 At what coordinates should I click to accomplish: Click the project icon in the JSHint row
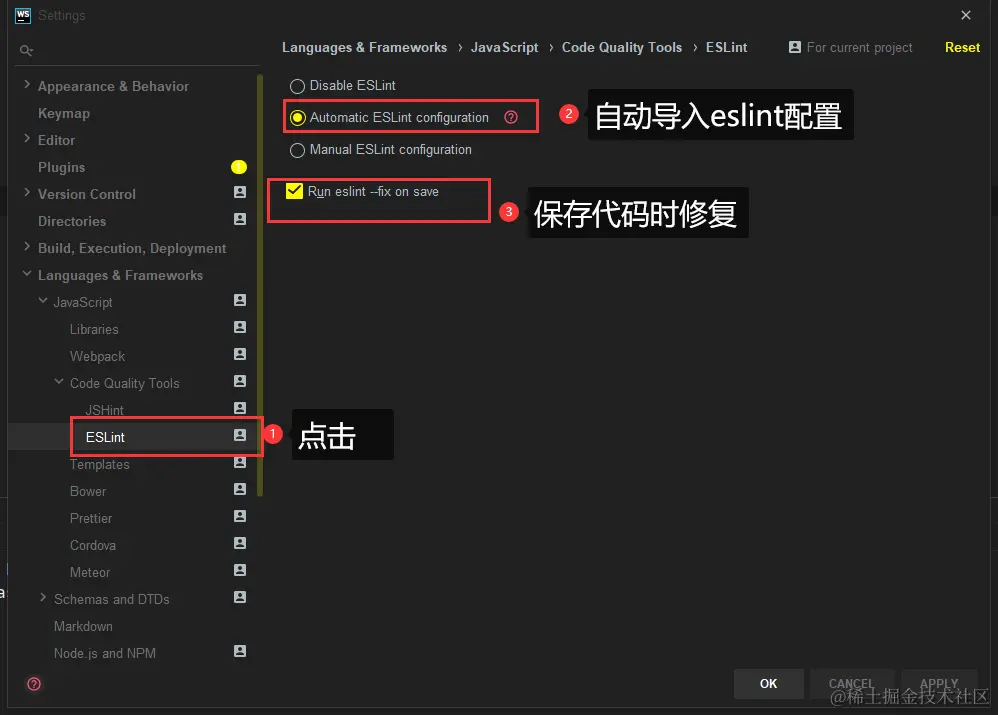tap(240, 407)
